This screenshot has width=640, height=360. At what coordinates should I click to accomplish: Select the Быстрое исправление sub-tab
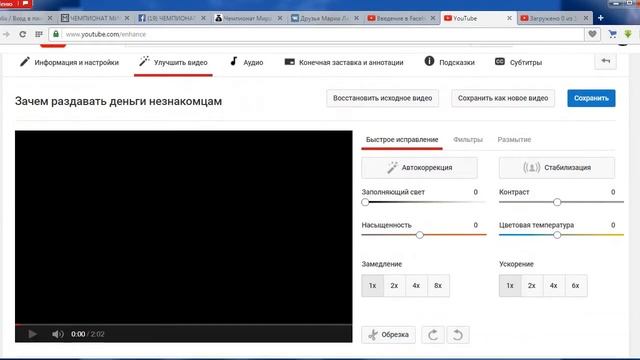coord(402,140)
